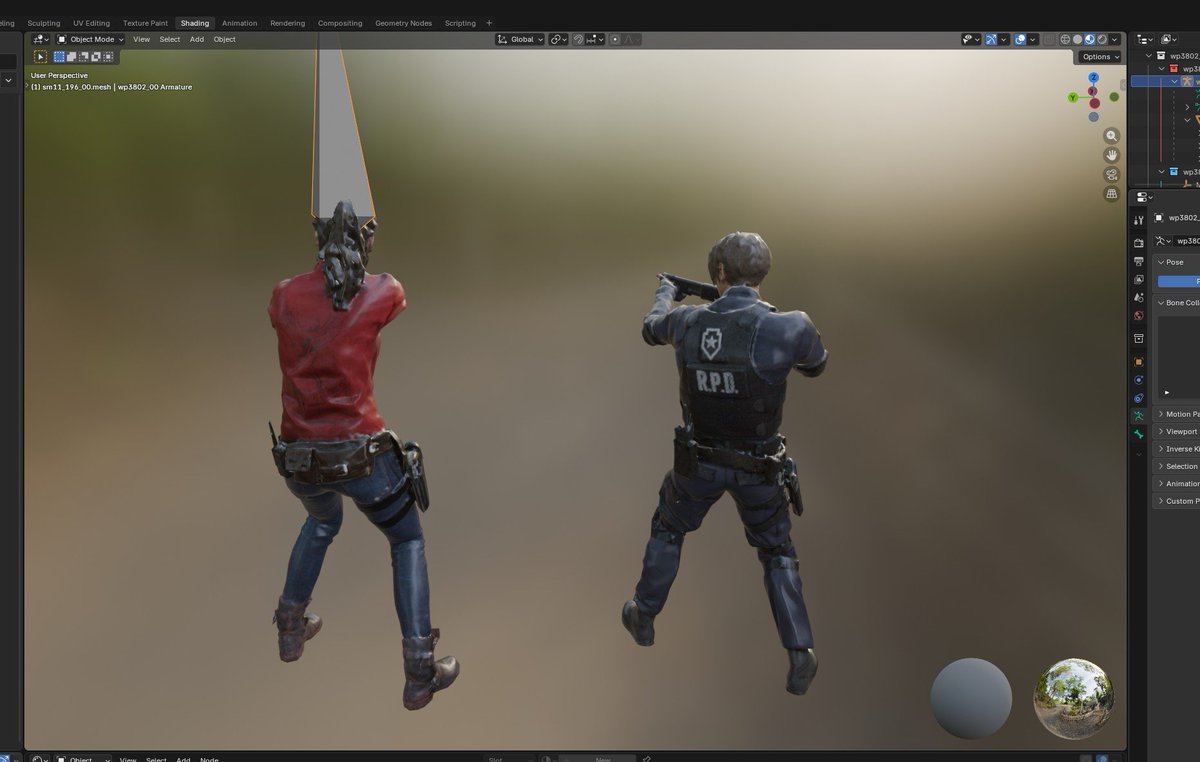
Task: Open the Physics properties tab icon
Action: pos(1138,380)
